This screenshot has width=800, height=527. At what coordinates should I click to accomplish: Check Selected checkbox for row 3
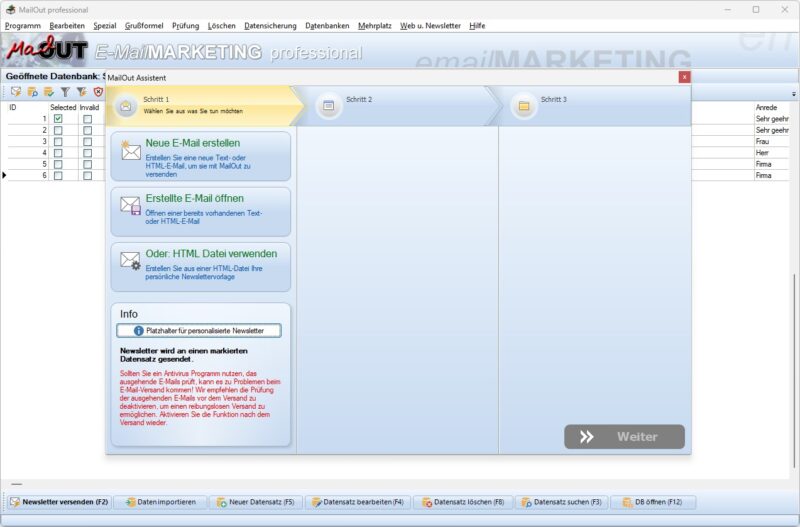click(58, 141)
